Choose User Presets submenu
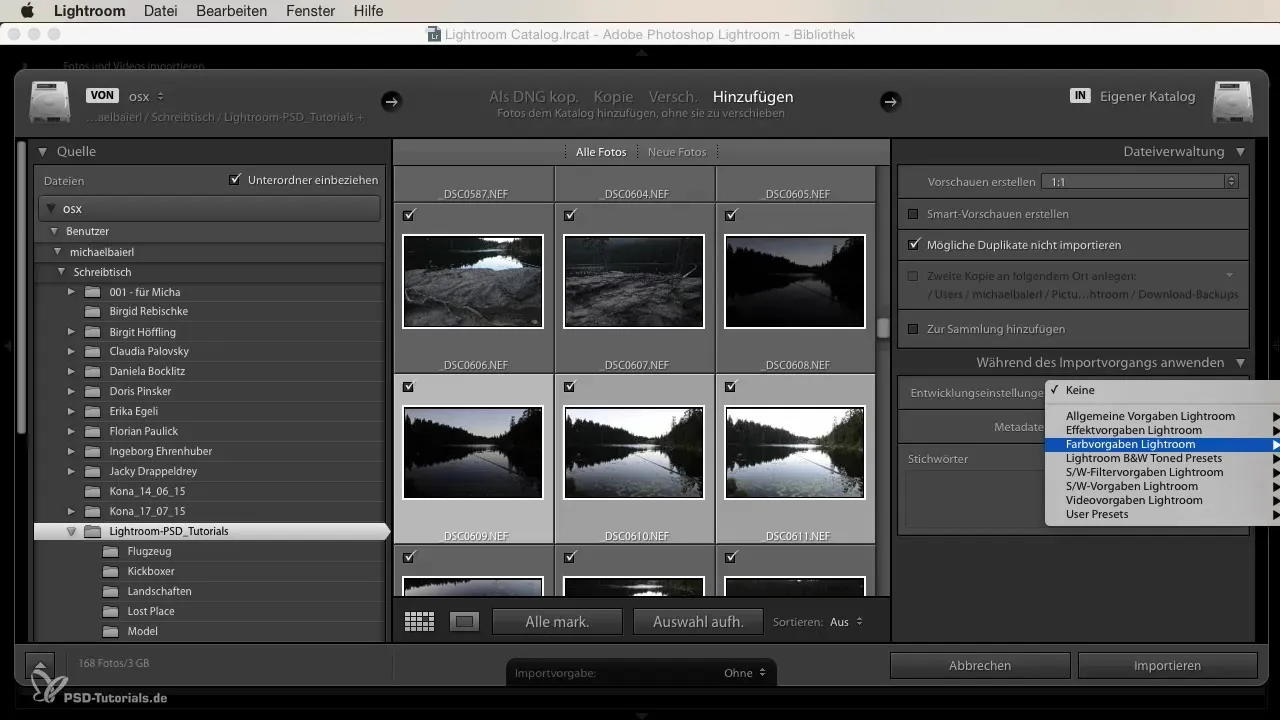This screenshot has height=720, width=1280. (1162, 514)
